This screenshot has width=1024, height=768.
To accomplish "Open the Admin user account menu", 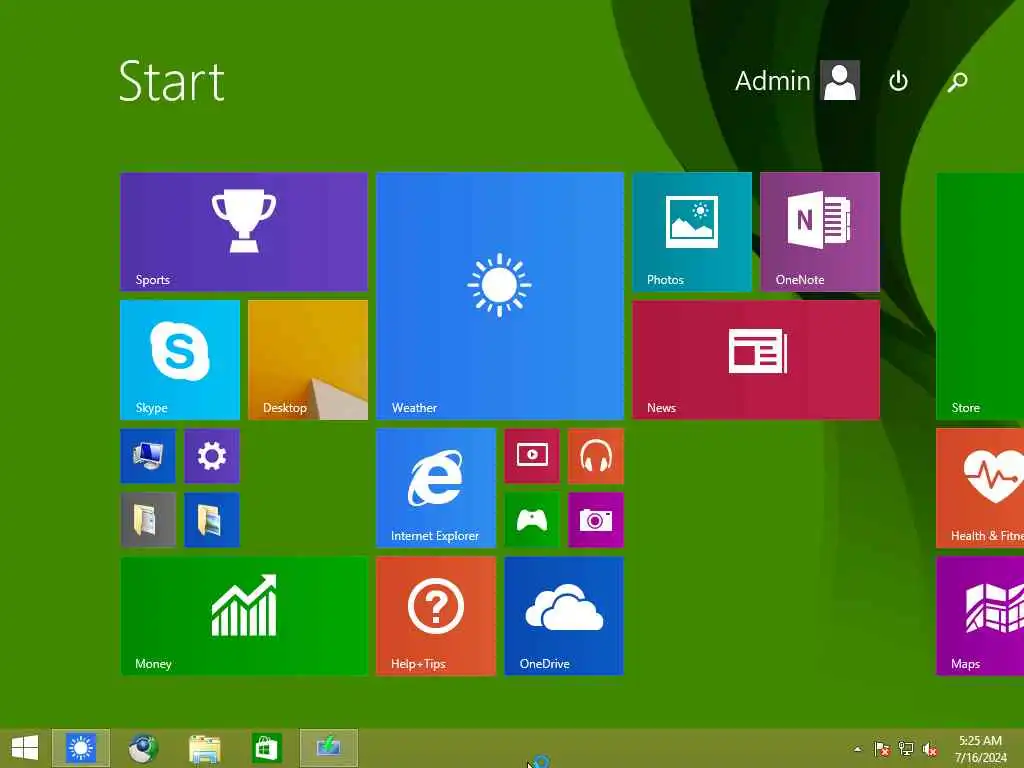I will (x=797, y=80).
